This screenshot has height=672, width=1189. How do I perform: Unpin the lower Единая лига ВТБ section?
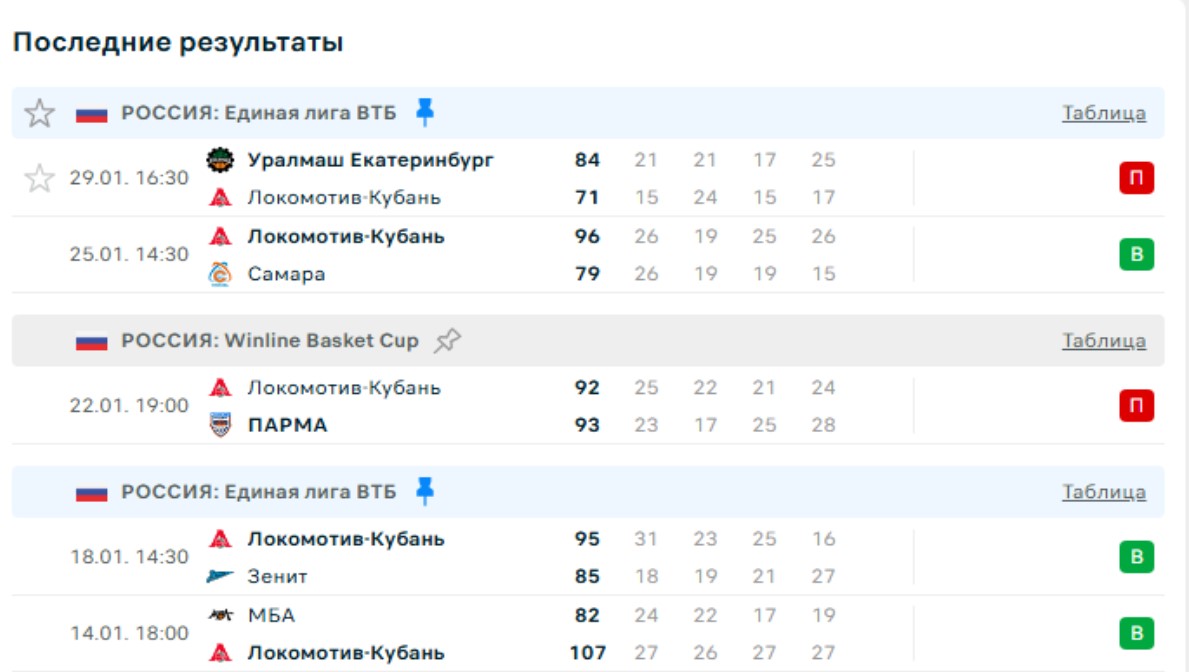pyautogui.click(x=425, y=491)
